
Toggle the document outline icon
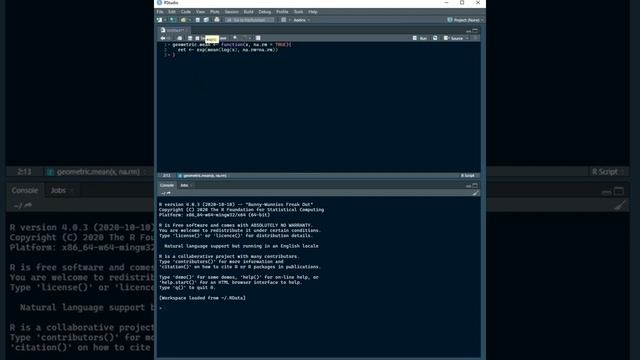[475, 38]
